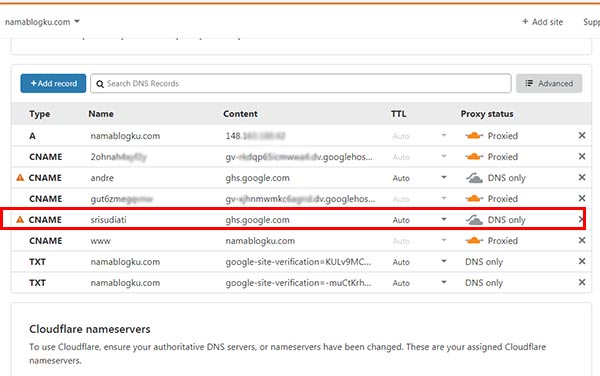Click the Add record button

click(x=53, y=83)
